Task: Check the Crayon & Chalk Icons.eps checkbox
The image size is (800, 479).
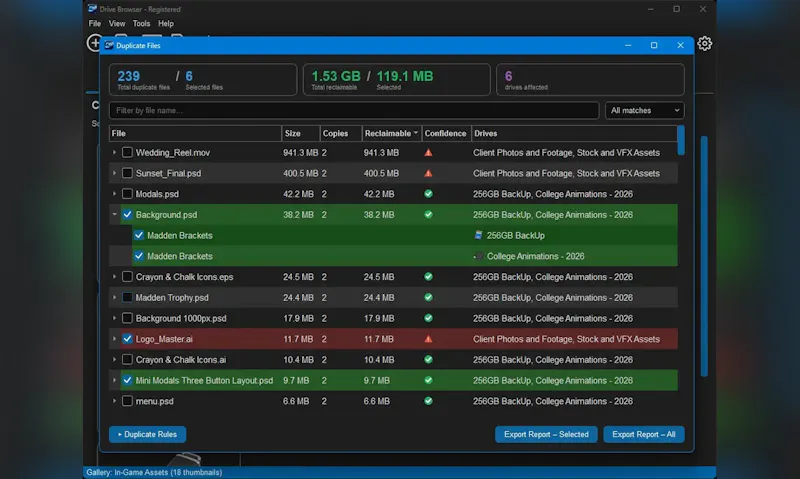Action: point(127,276)
